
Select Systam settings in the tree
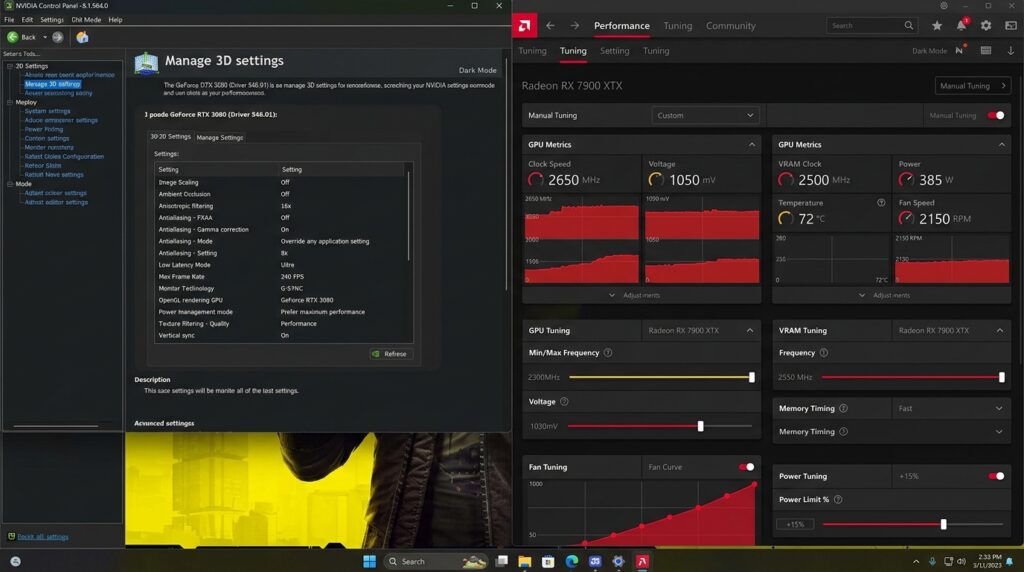click(x=47, y=111)
